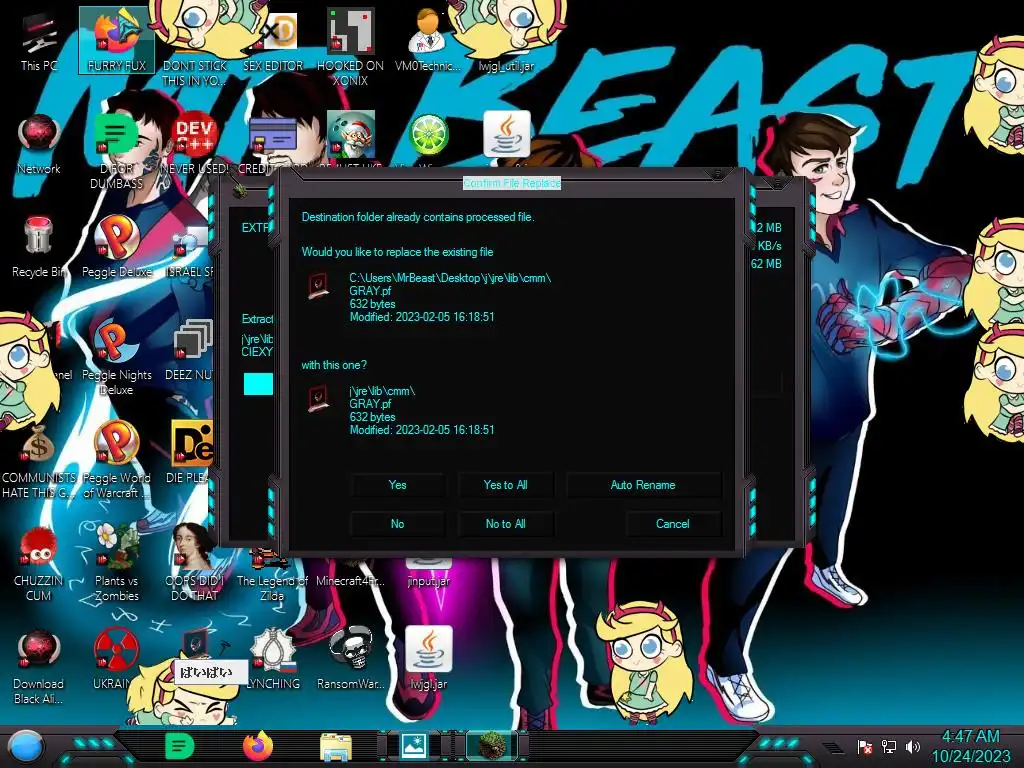Open the OOPS DID I DO THAT portrait icon
This screenshot has width=1024, height=768.
[194, 564]
